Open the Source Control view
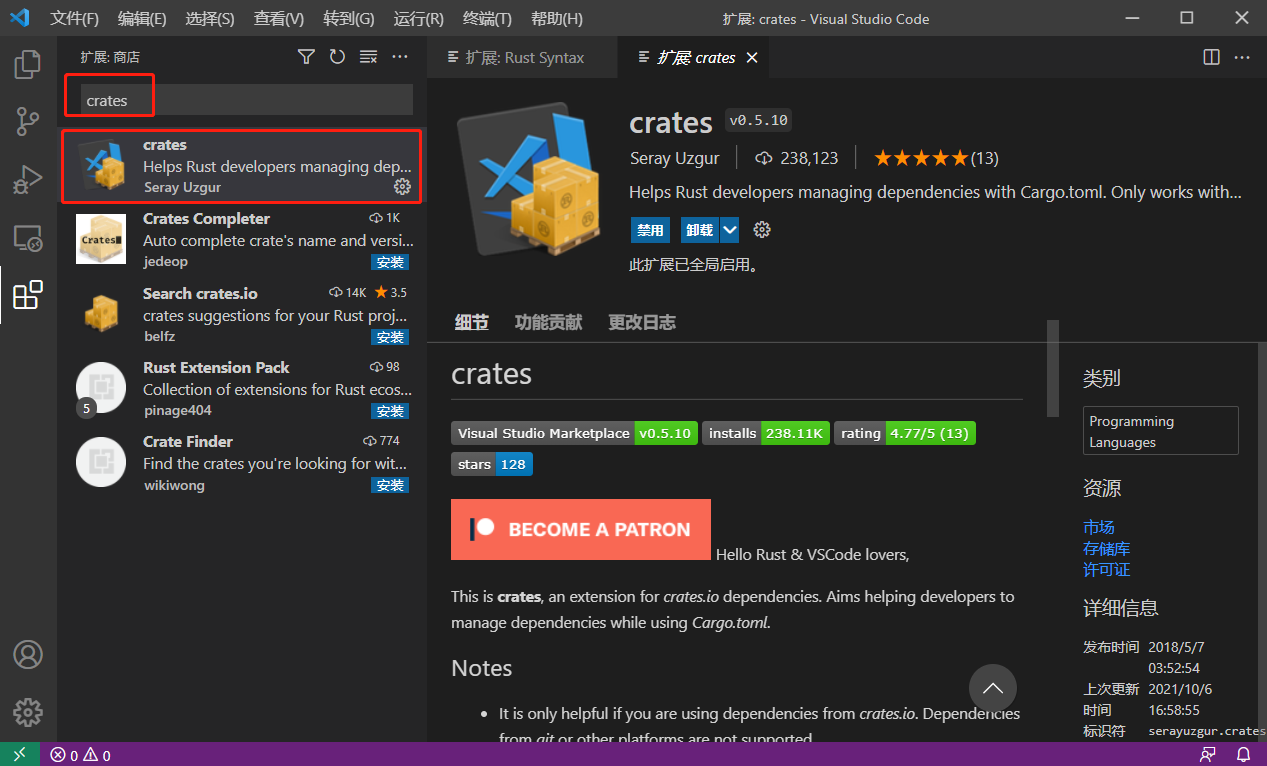1267x766 pixels. (28, 122)
